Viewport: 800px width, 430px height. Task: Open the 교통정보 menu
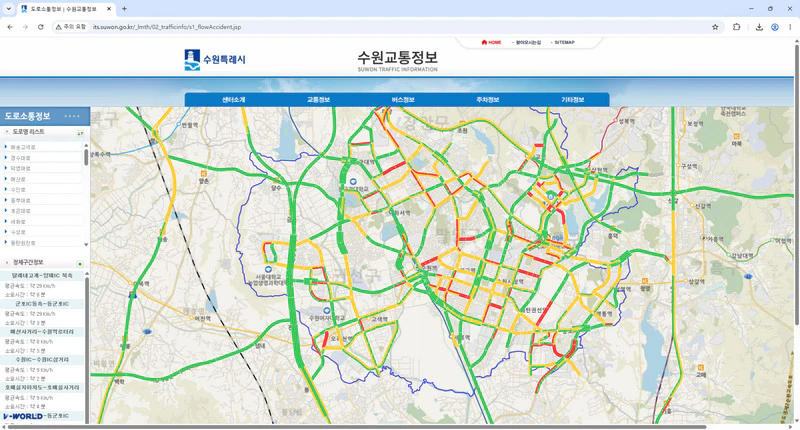pos(318,99)
